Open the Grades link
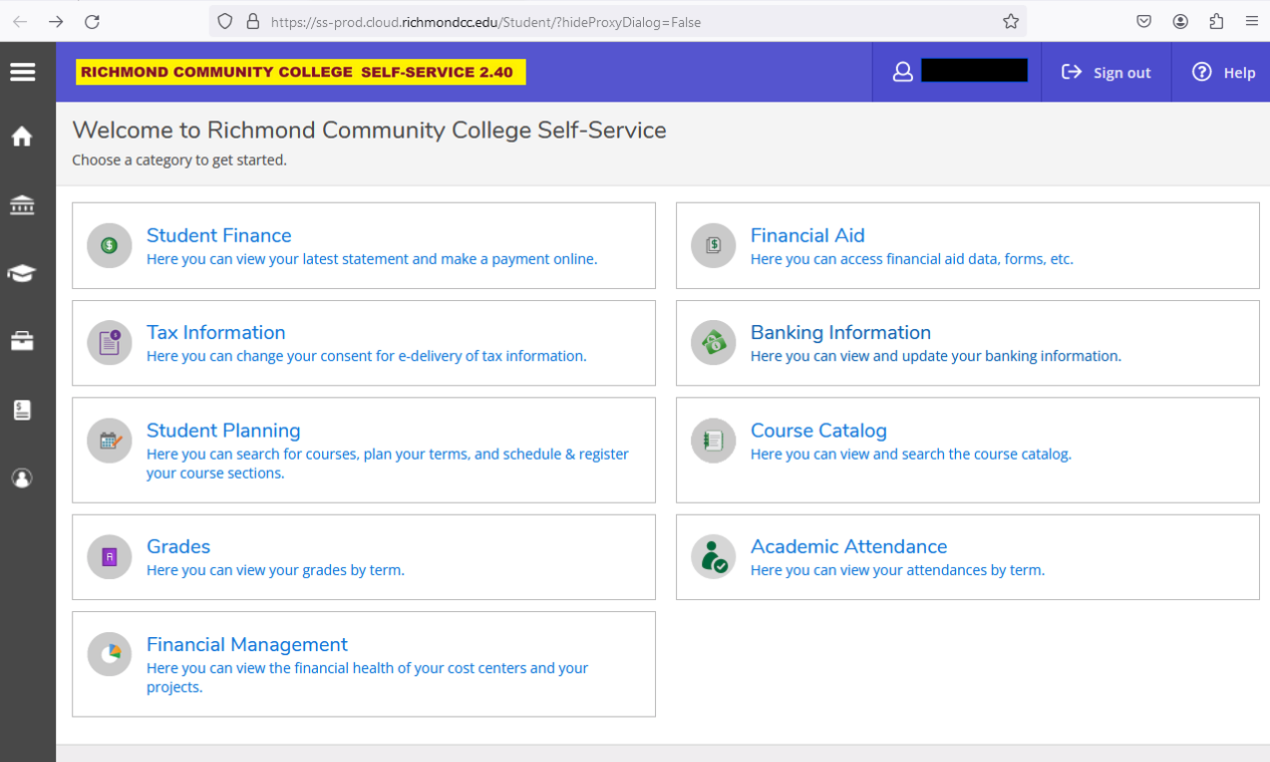Viewport: 1270px width, 762px height. click(178, 547)
